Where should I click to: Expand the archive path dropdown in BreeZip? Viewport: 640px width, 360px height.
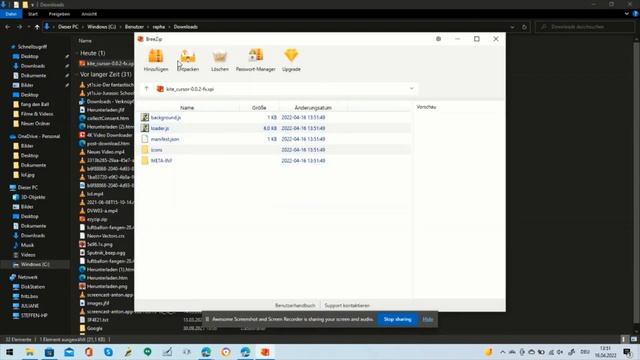[411, 89]
